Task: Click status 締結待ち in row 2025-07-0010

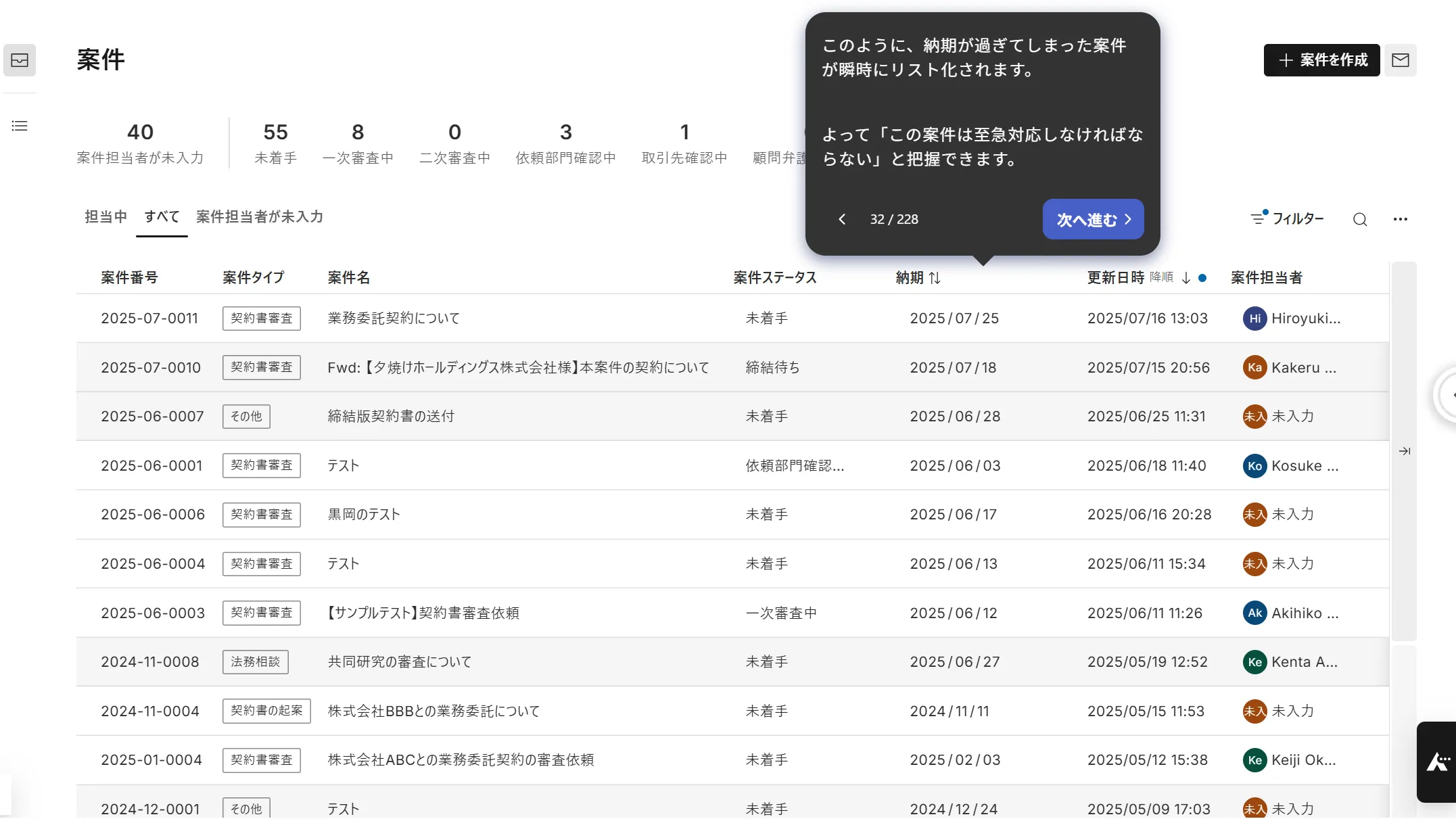Action: 772,367
